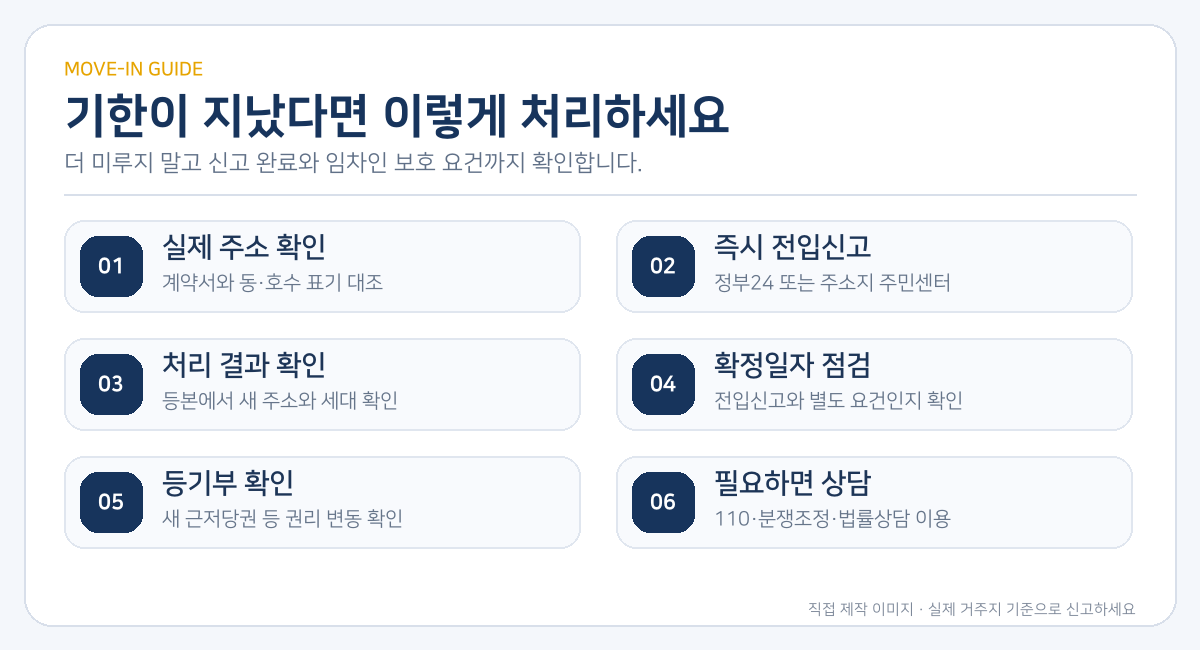The height and width of the screenshot is (650, 1200).
Task: Click the subtitle about 임차인 보호 요건
Action: (353, 163)
